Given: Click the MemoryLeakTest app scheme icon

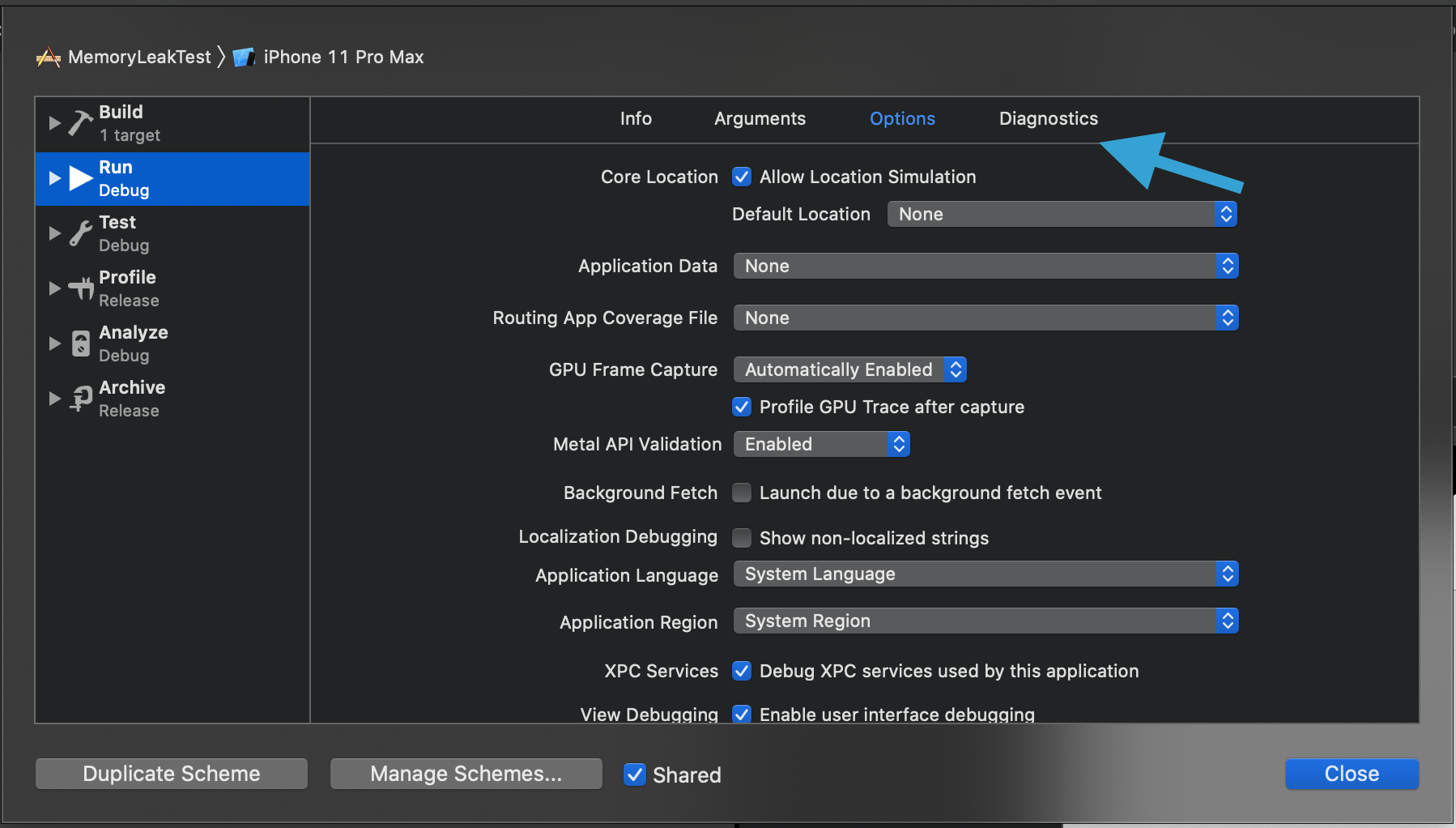Looking at the screenshot, I should coord(49,58).
